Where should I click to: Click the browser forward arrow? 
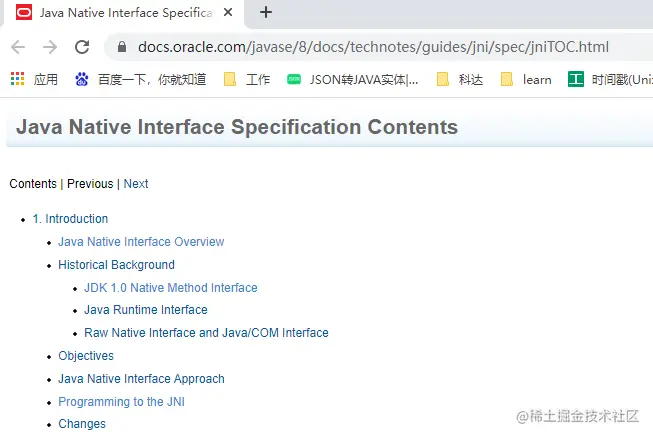coord(50,47)
